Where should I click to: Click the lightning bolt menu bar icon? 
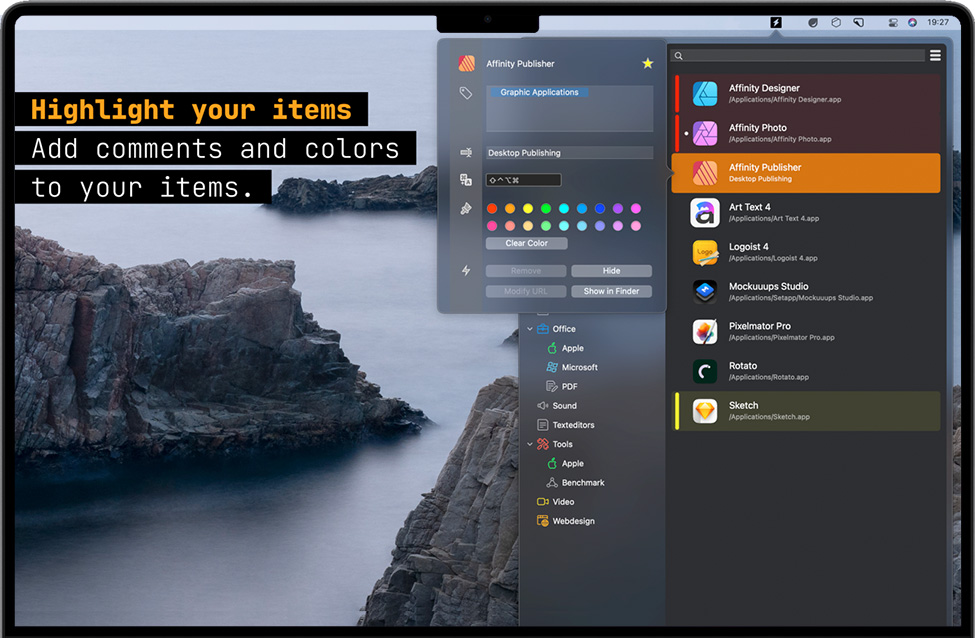tap(776, 22)
